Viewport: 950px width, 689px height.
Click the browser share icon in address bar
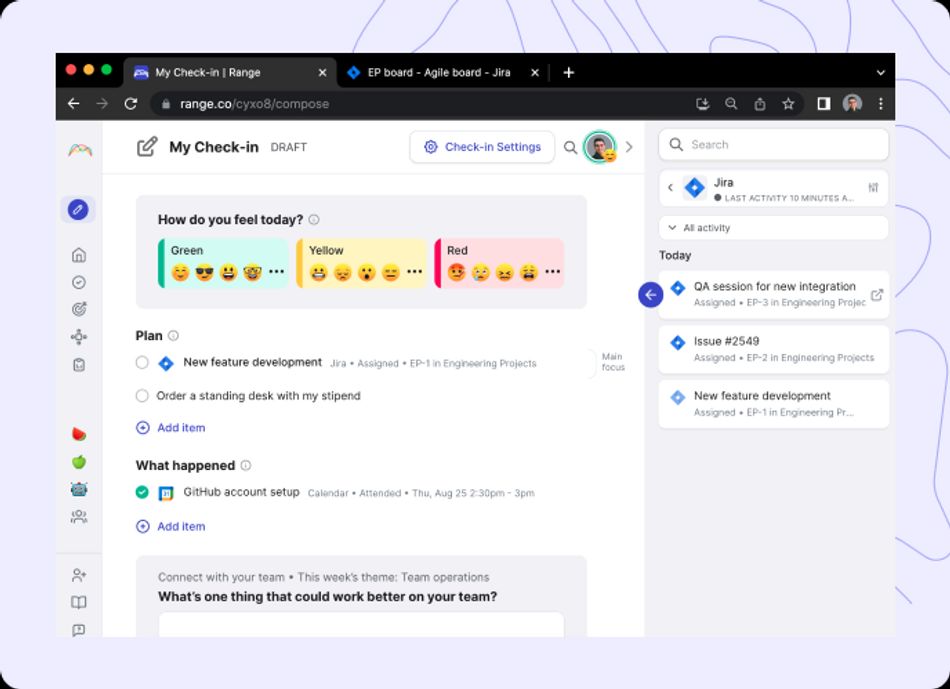coord(760,104)
